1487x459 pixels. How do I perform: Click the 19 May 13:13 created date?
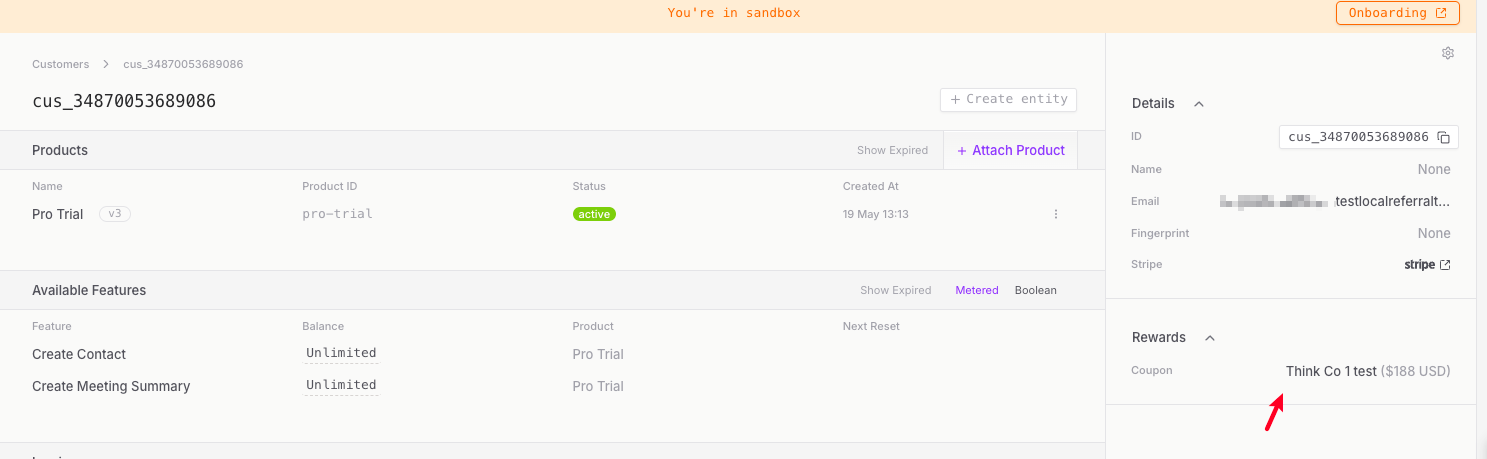pyautogui.click(x=876, y=214)
